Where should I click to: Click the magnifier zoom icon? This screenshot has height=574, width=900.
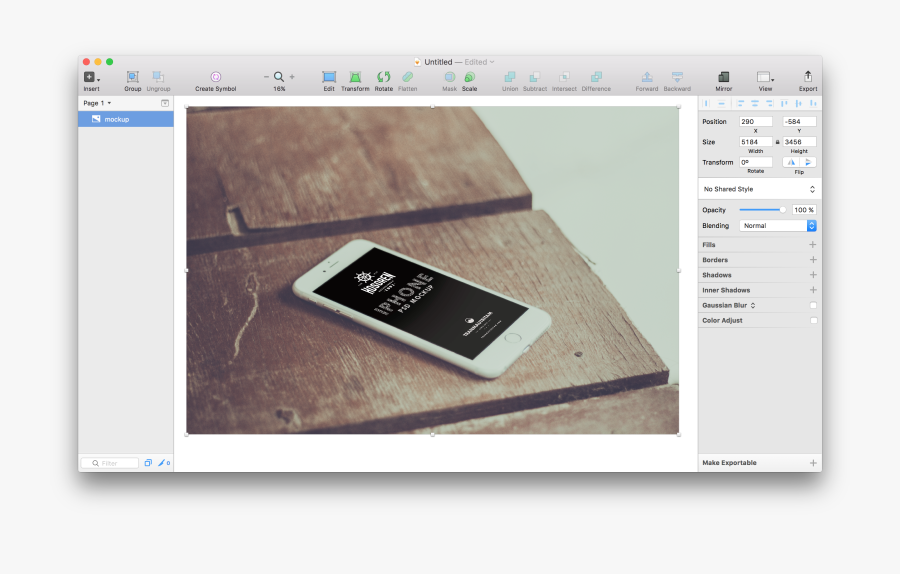pyautogui.click(x=279, y=76)
